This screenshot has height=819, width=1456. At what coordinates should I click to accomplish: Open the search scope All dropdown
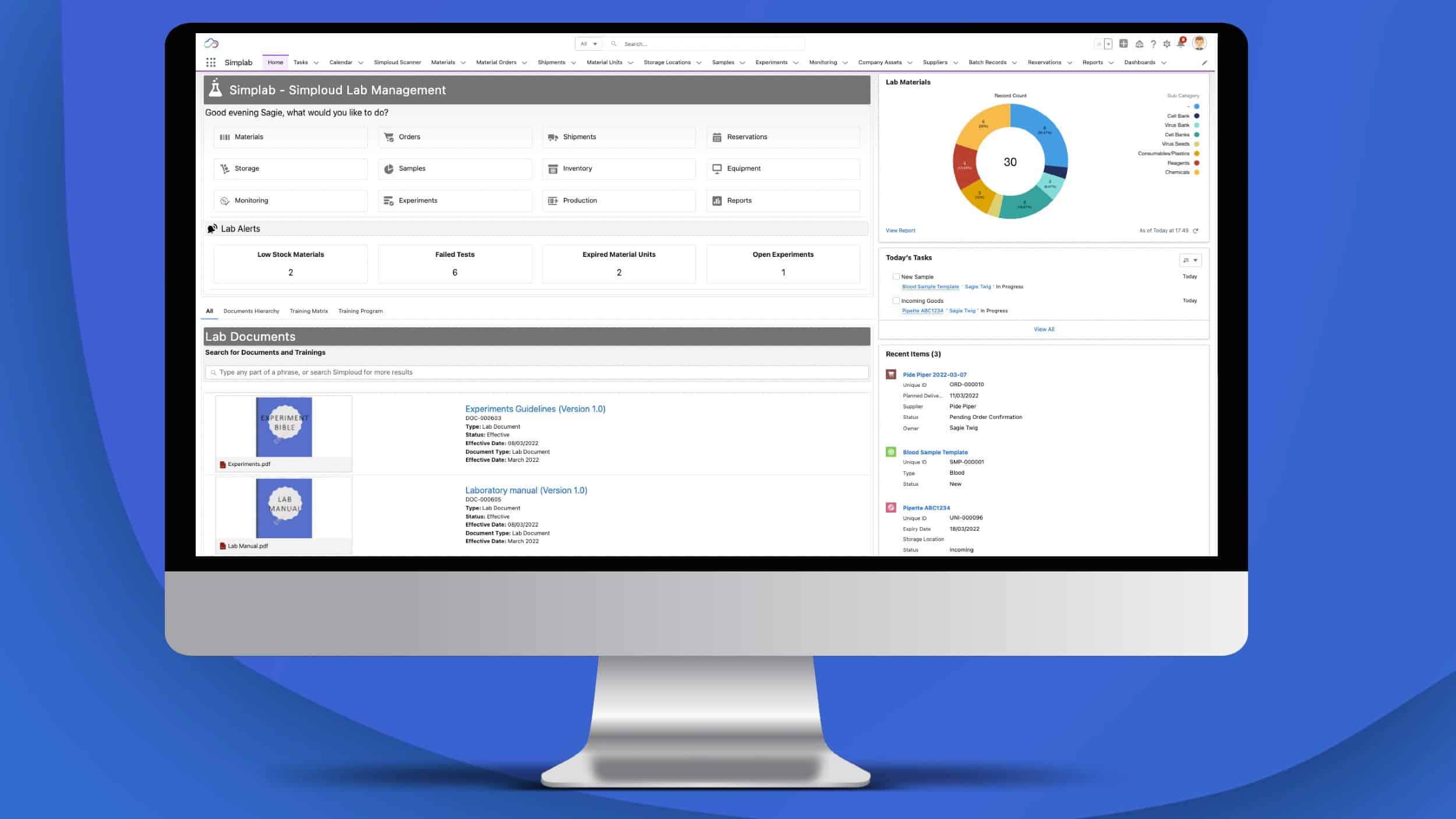tap(589, 44)
